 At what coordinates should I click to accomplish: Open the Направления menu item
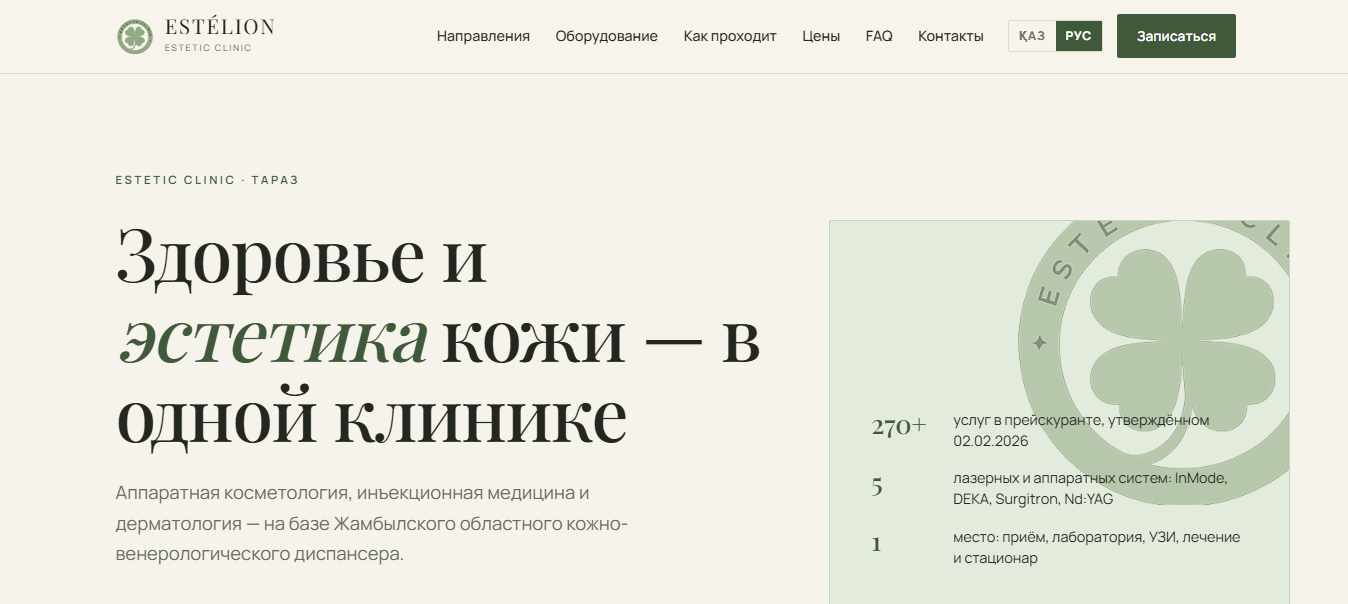click(483, 36)
